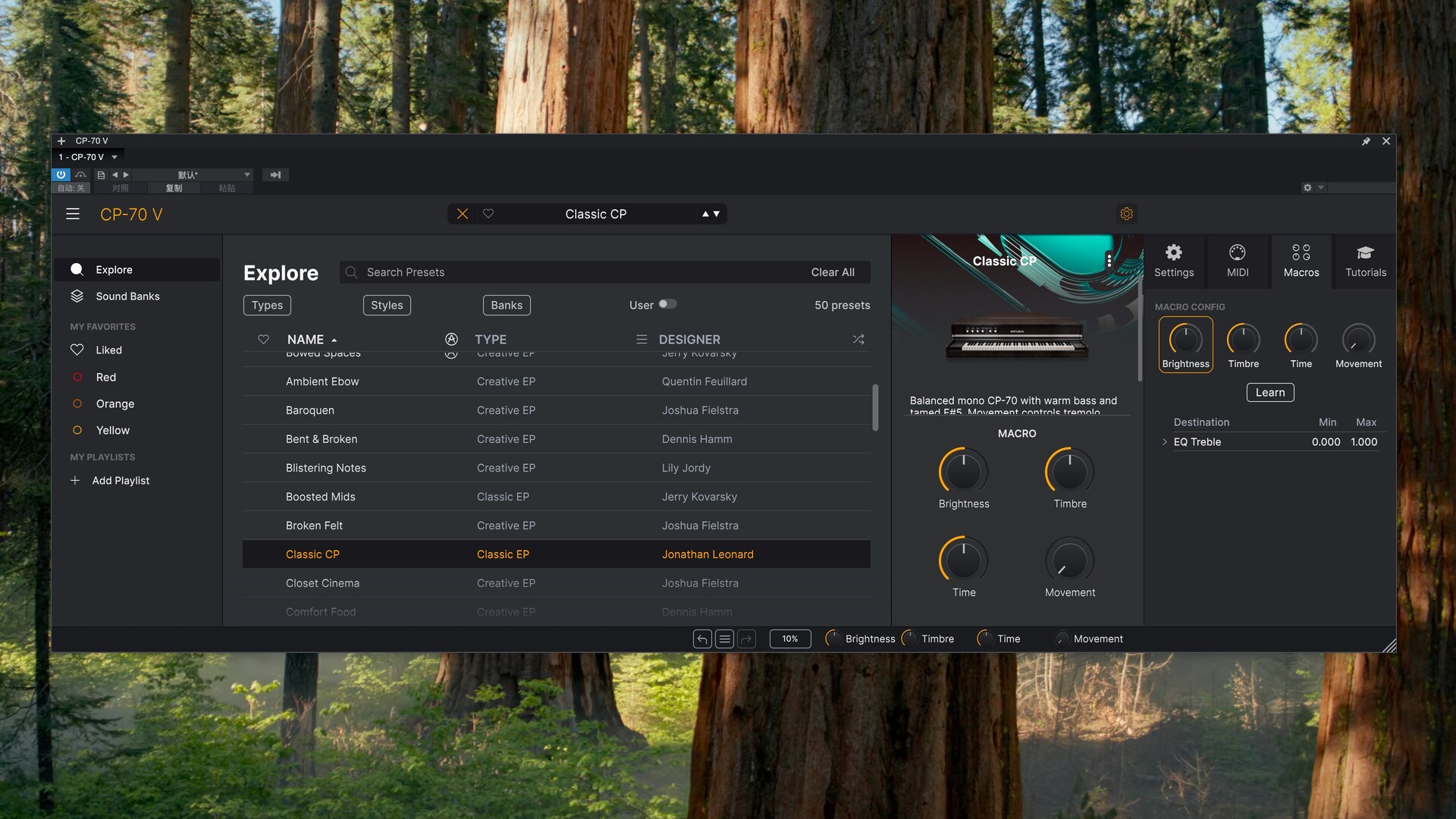
Task: Open column options icon beside DESIGNER
Action: coord(642,339)
